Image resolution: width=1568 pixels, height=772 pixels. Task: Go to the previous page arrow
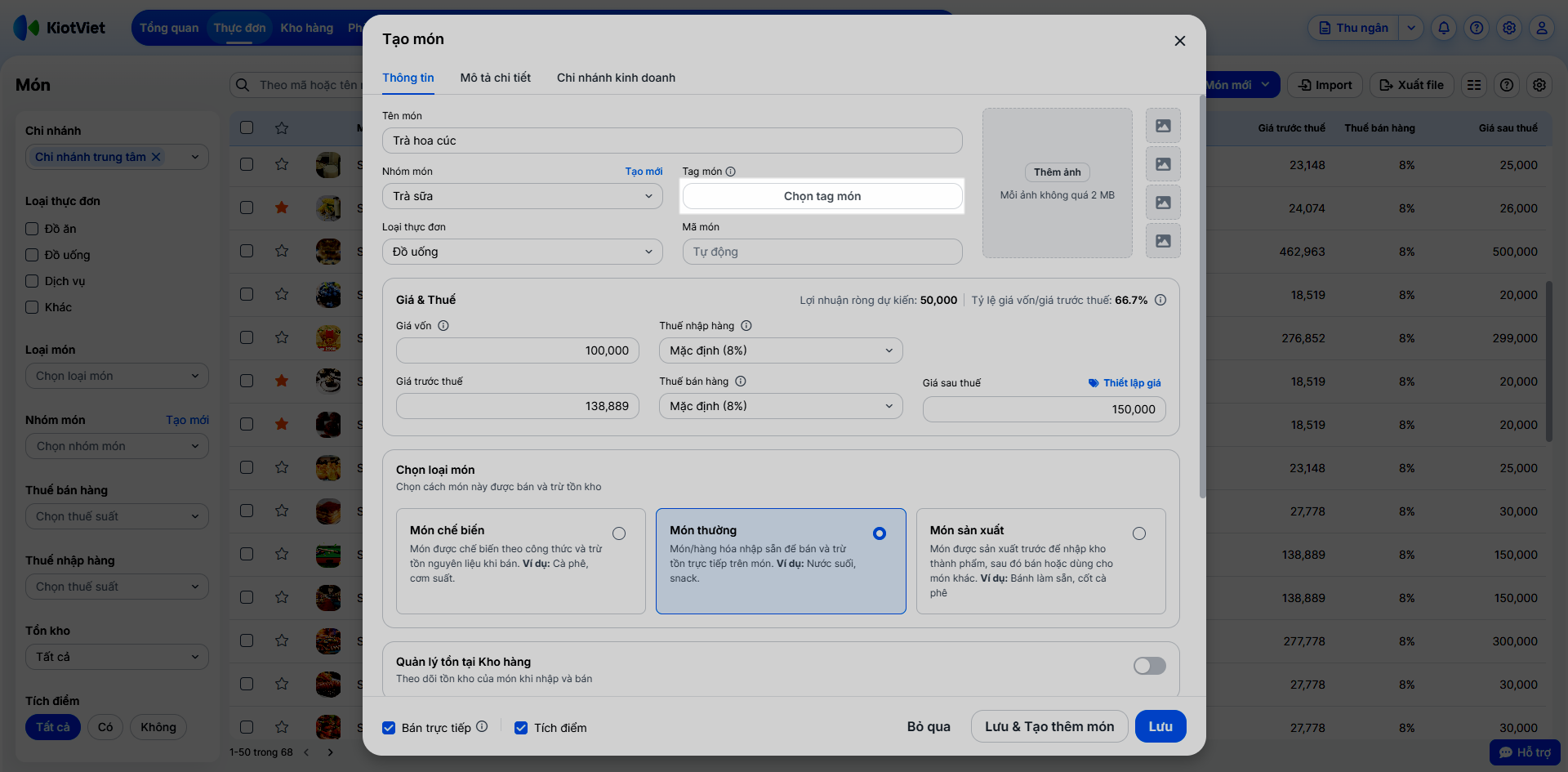306,752
